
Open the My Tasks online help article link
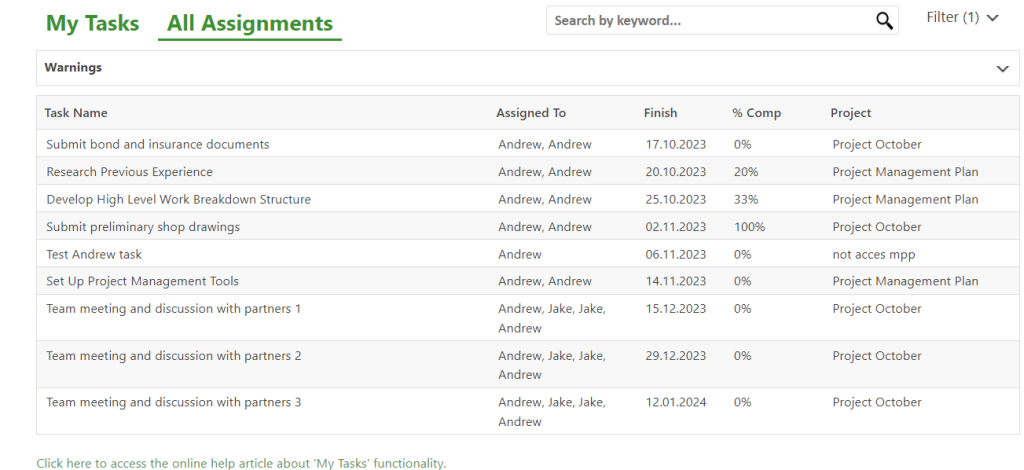[241, 463]
